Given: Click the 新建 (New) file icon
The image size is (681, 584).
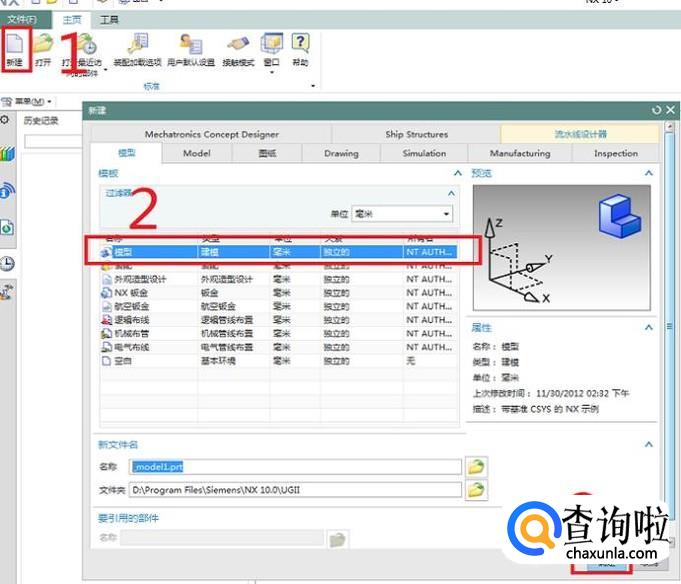Looking at the screenshot, I should [15, 47].
